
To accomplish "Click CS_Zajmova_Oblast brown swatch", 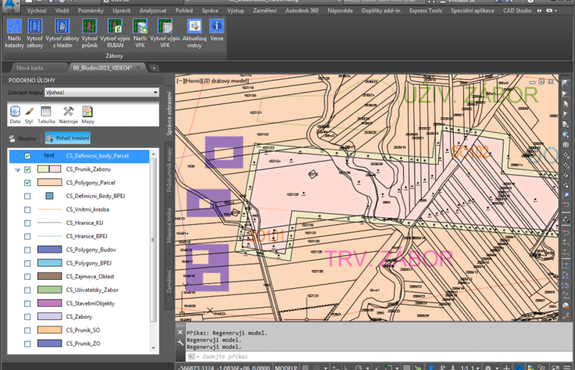I will click(x=50, y=276).
